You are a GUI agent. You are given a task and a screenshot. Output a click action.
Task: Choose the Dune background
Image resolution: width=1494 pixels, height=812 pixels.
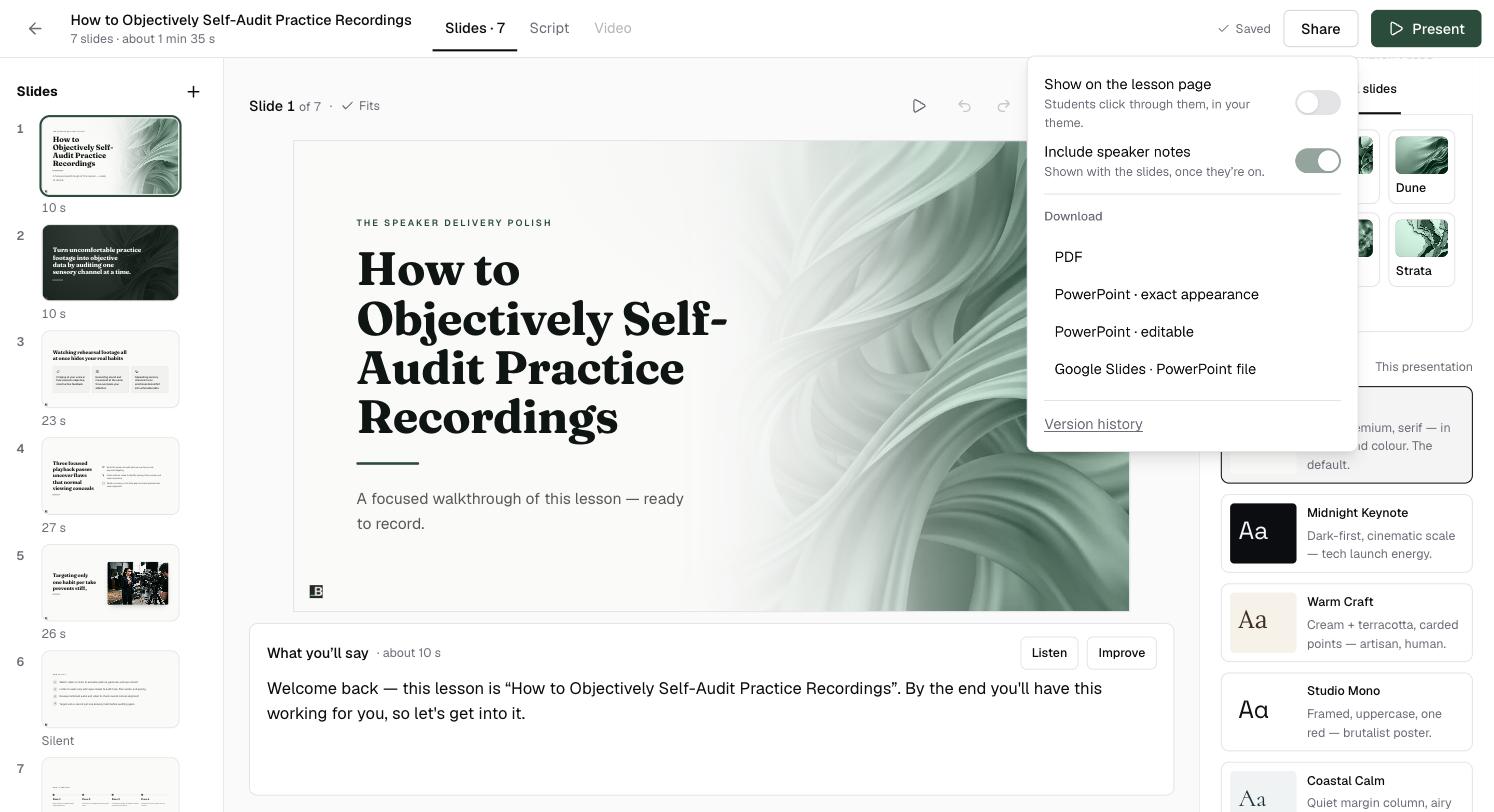tap(1421, 167)
